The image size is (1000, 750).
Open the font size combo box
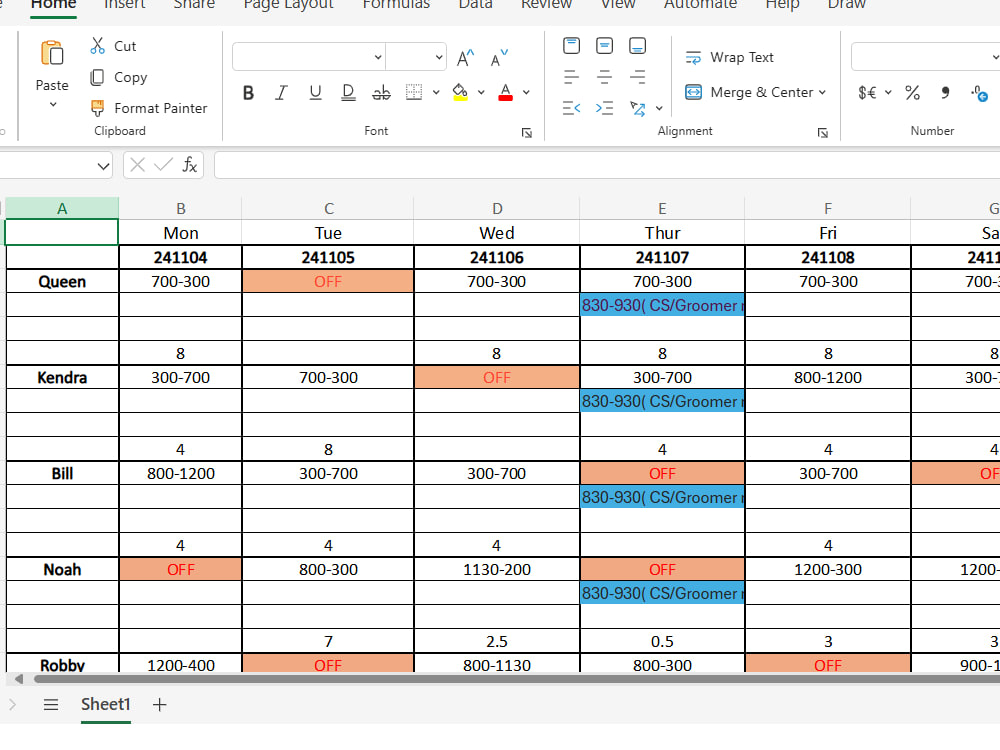click(x=416, y=57)
